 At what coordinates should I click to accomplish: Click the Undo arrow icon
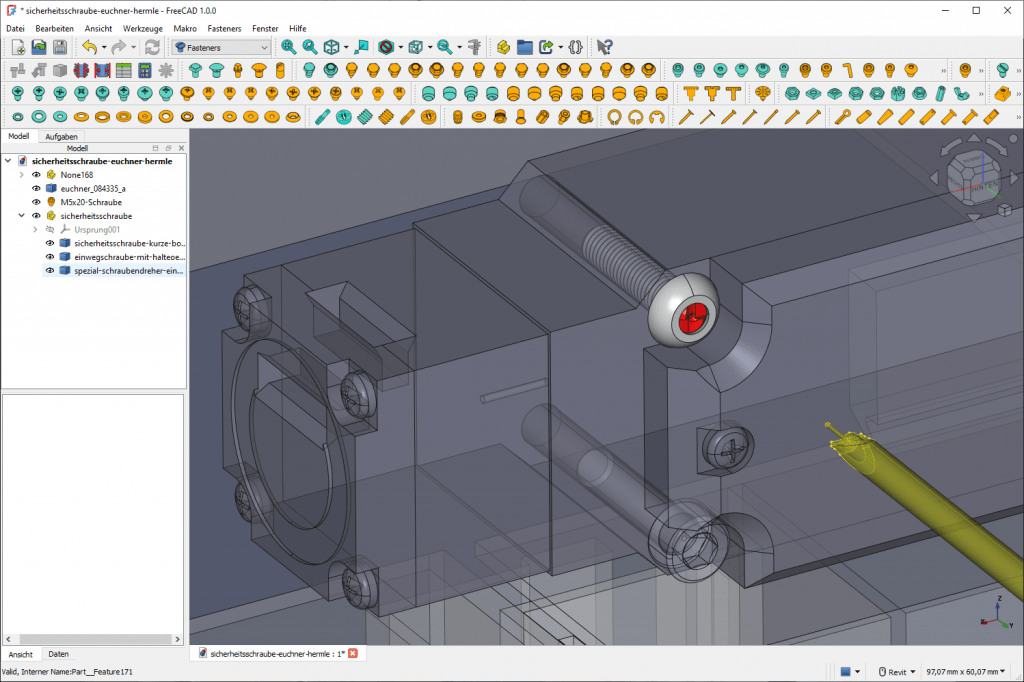pos(89,47)
